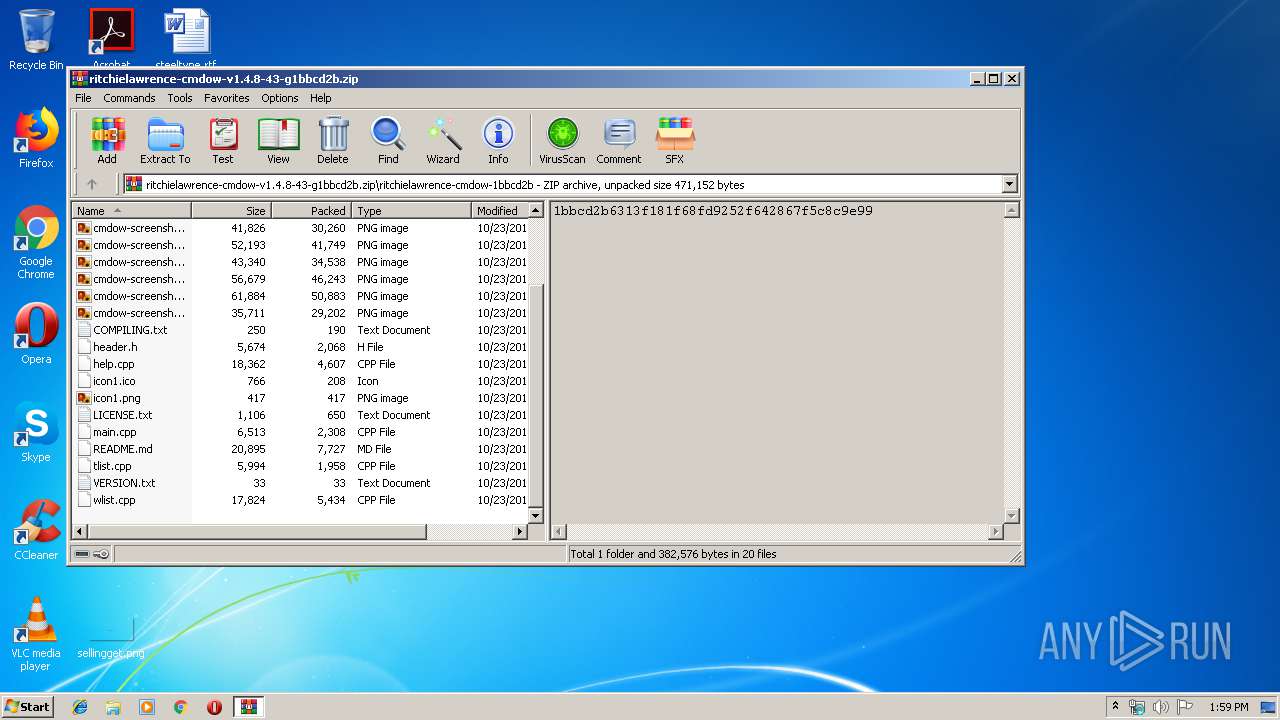The width and height of the screenshot is (1280, 720).
Task: Select COMPILING.txt file row
Action: click(x=300, y=330)
